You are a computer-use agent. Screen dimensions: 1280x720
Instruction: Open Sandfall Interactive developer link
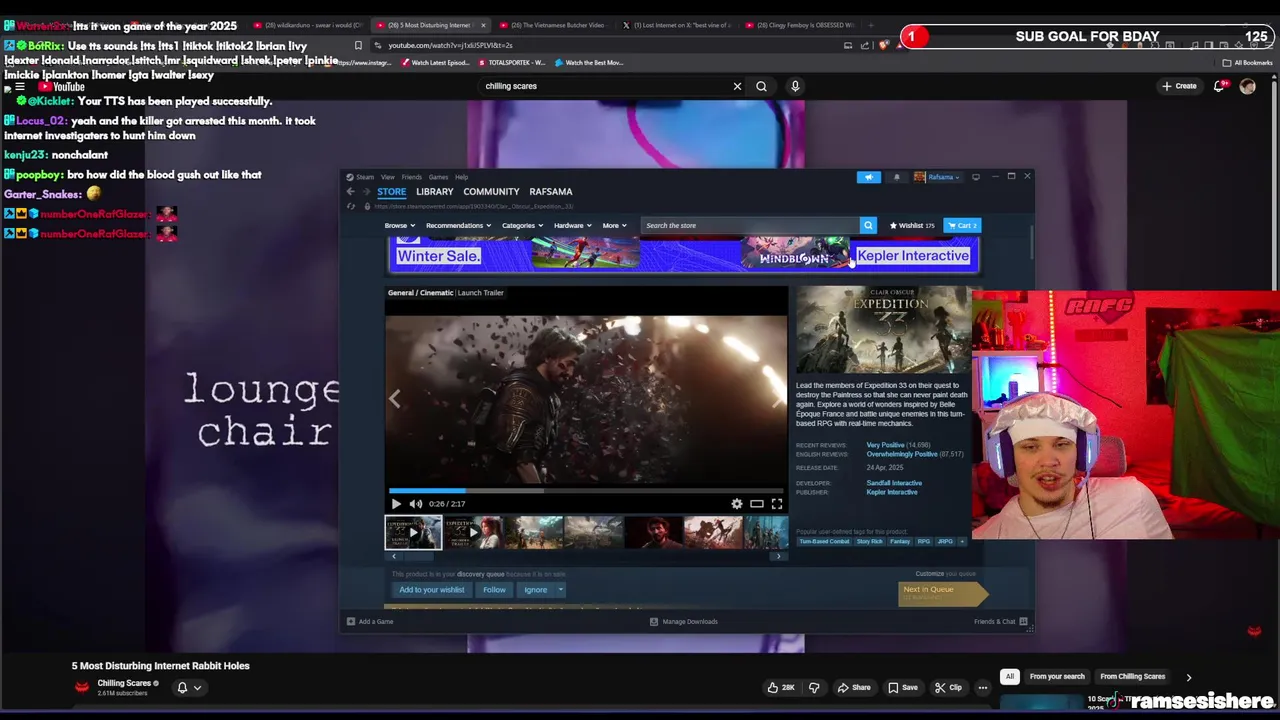(894, 483)
